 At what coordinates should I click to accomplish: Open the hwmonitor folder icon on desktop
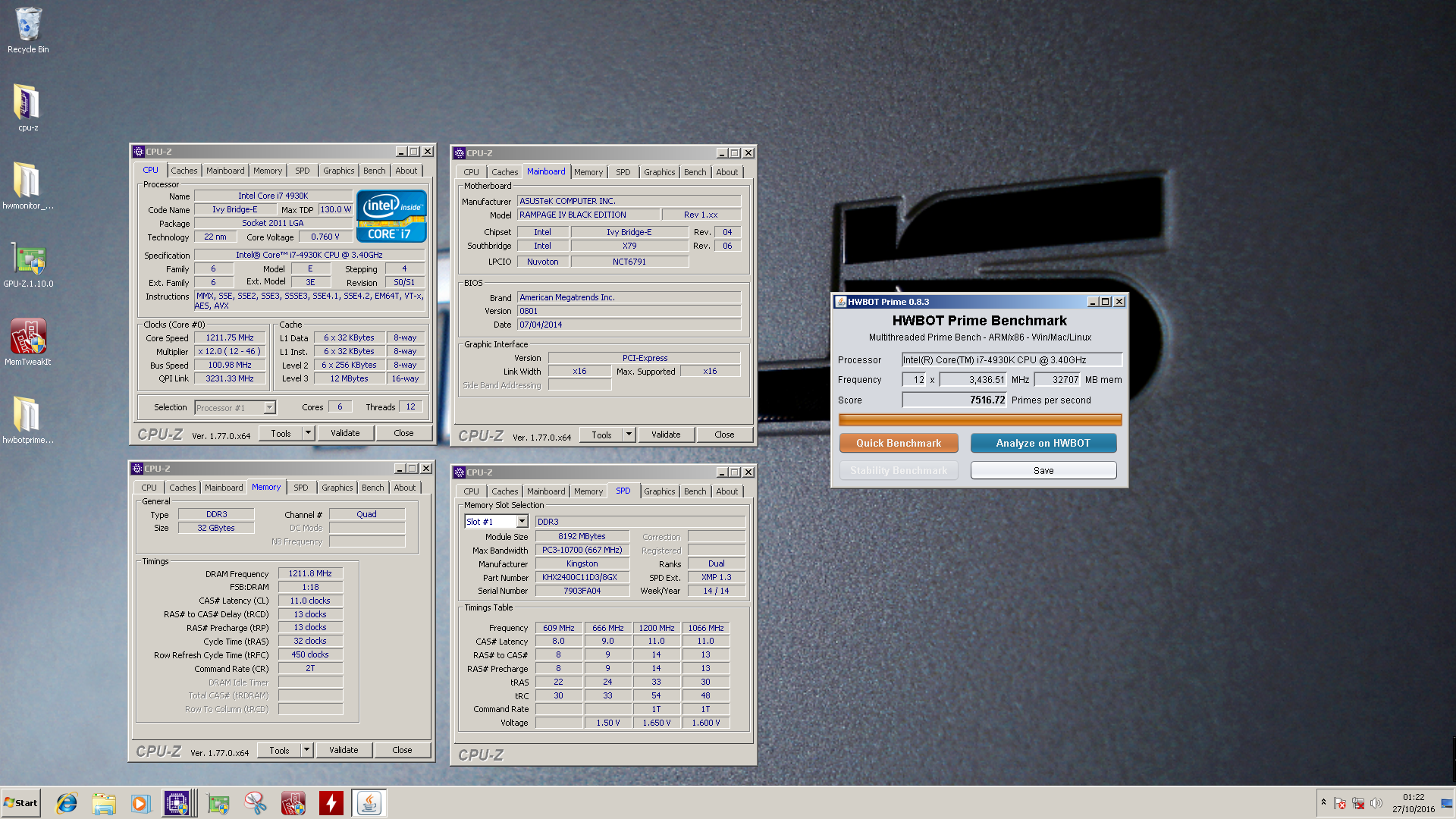coord(28,186)
